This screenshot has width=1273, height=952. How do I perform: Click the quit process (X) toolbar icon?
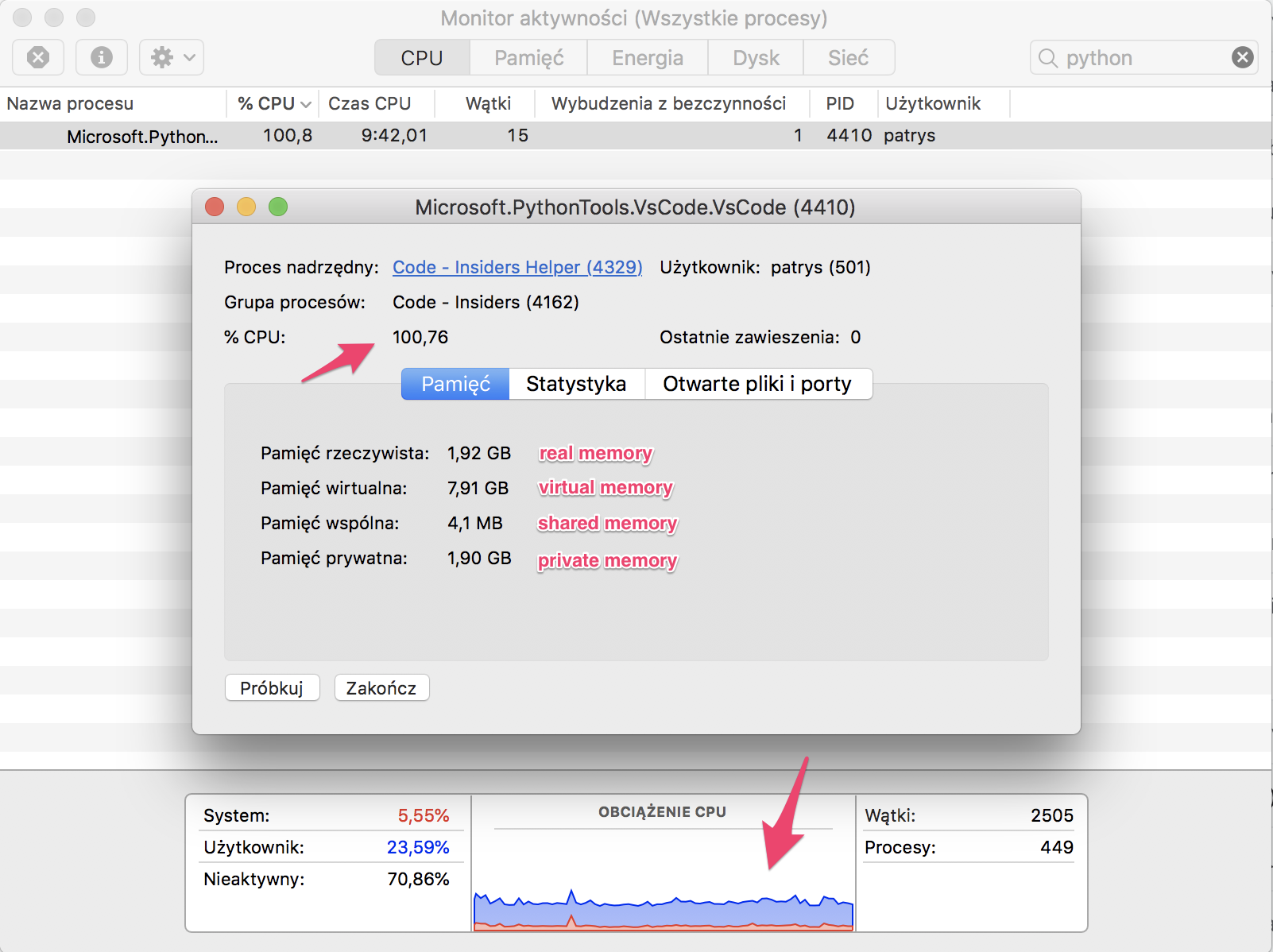click(x=37, y=56)
